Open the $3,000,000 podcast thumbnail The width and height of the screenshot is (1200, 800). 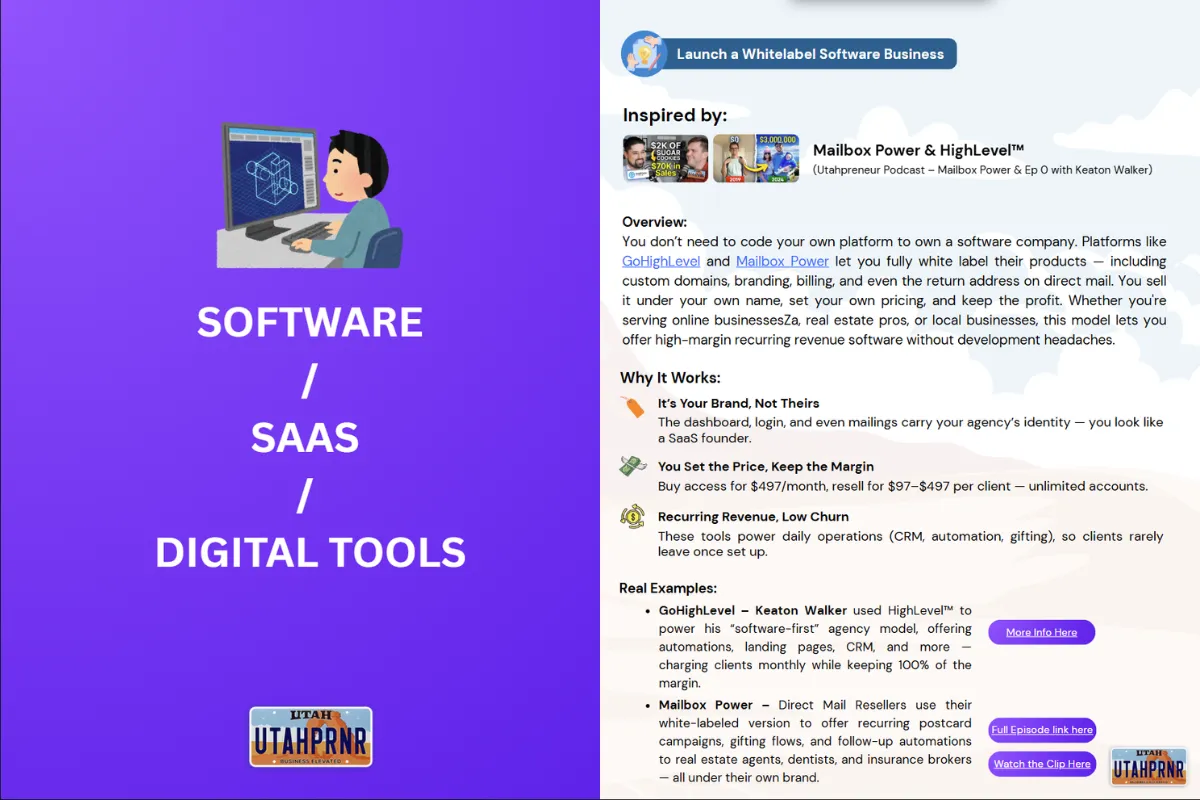tap(756, 158)
